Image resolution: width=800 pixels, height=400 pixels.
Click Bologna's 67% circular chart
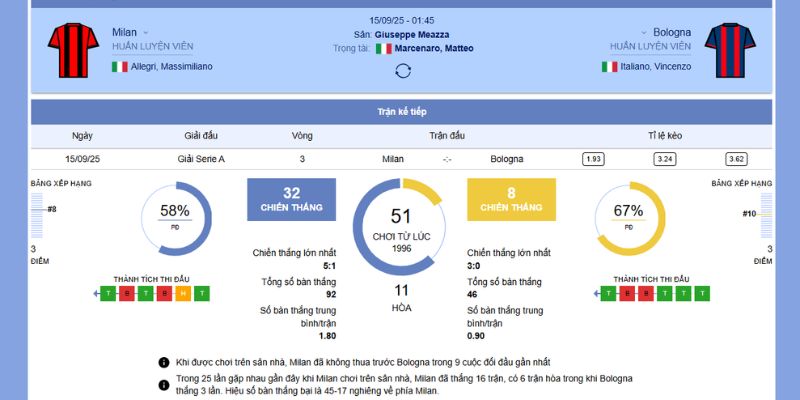pyautogui.click(x=628, y=216)
